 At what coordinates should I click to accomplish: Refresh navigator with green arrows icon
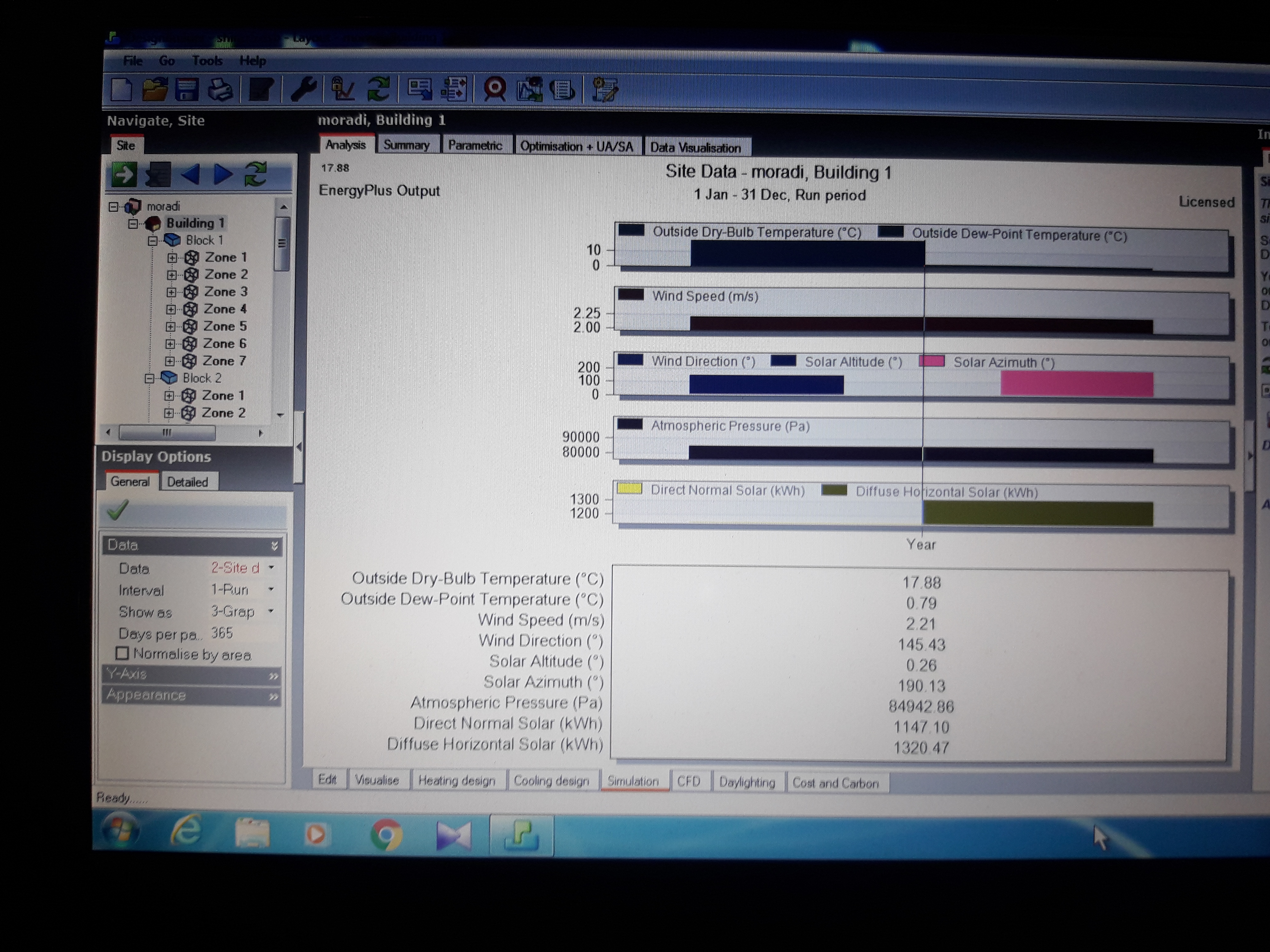[x=256, y=174]
